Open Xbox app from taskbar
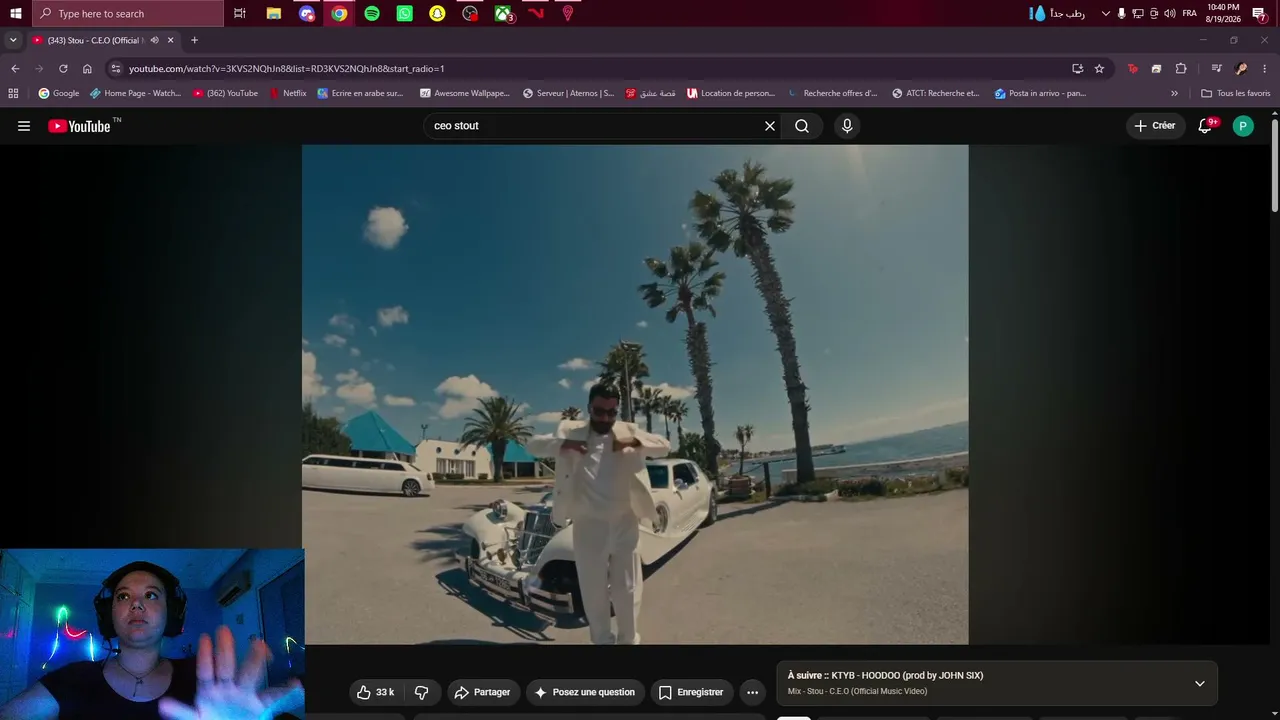1280x720 pixels. click(503, 13)
